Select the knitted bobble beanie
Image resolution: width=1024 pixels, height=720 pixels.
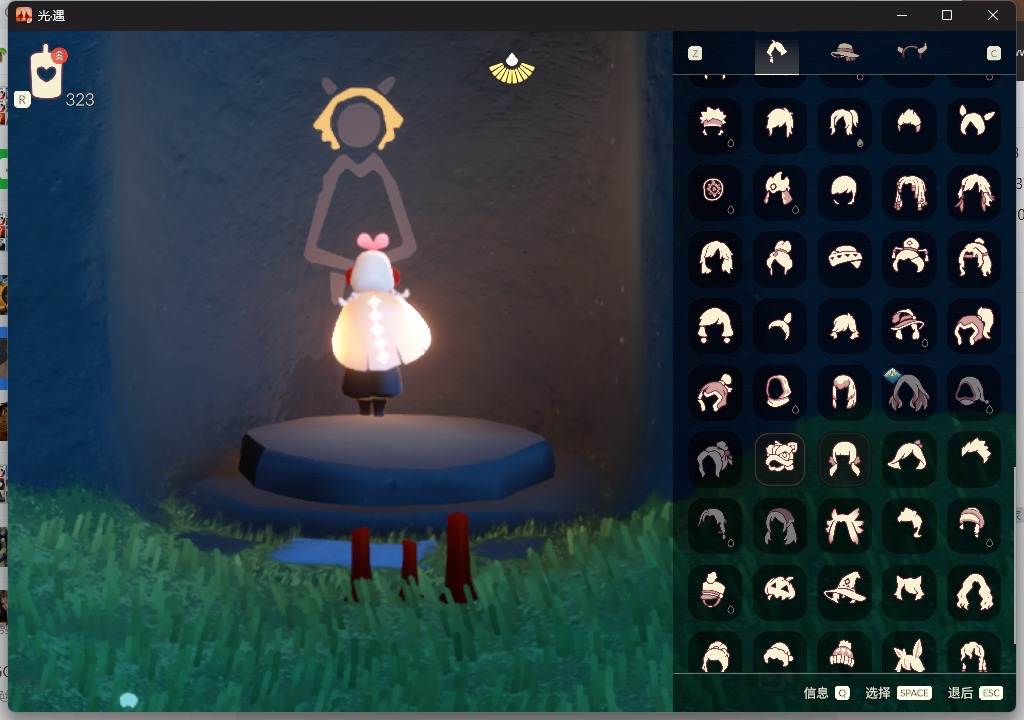(x=844, y=653)
